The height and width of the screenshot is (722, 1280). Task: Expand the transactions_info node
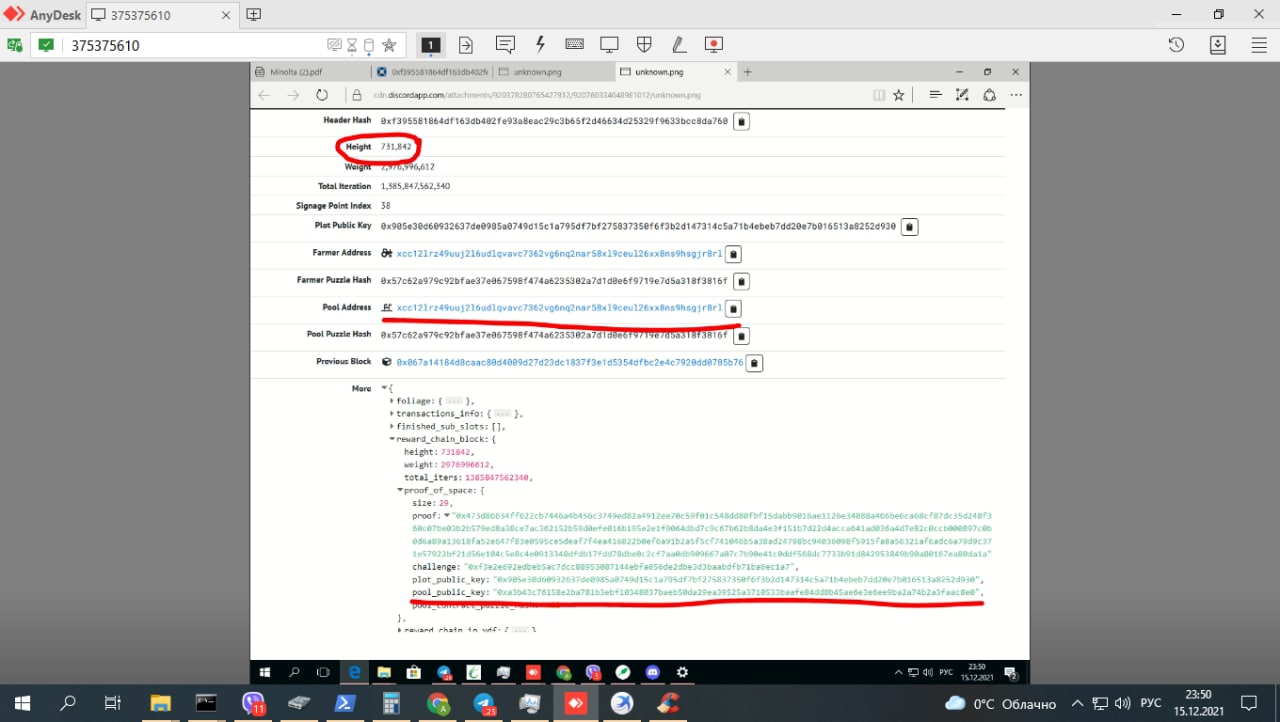pos(392,413)
